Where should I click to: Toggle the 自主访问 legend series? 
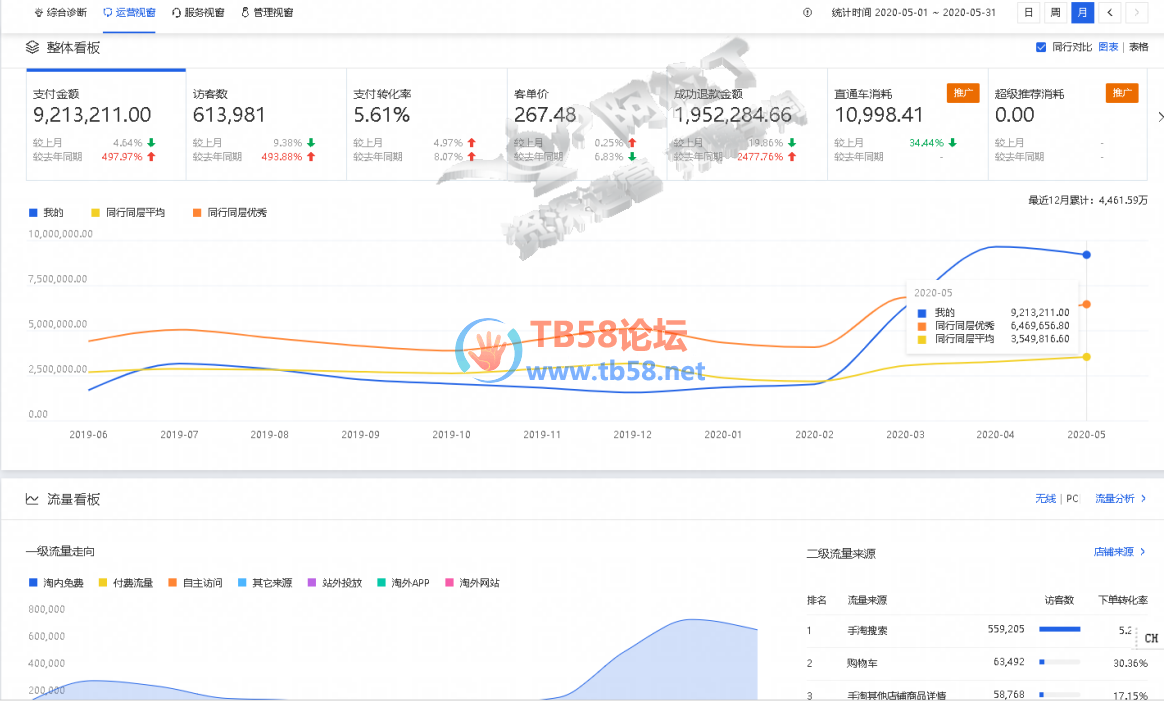coord(195,583)
